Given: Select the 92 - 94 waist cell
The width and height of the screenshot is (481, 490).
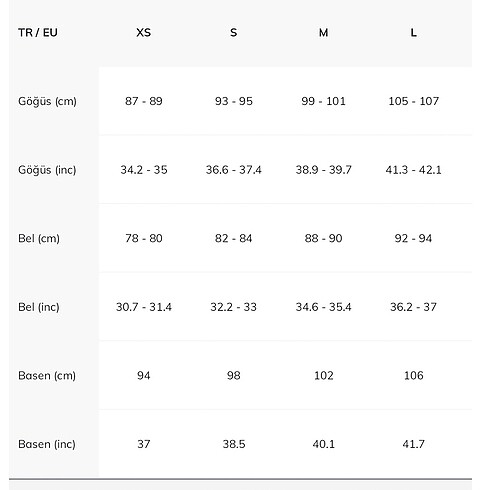Looking at the screenshot, I should (x=413, y=238).
